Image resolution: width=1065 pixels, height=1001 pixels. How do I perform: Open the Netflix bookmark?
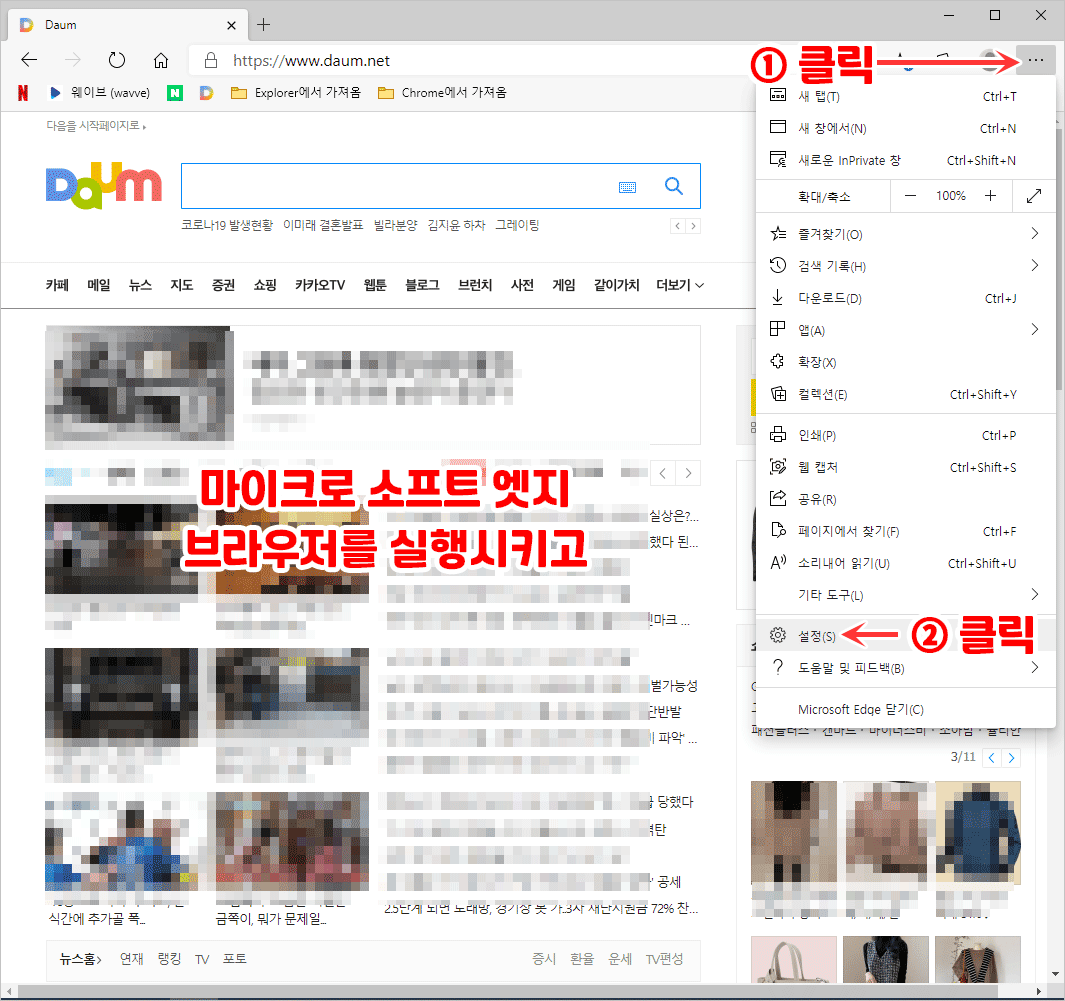22,92
